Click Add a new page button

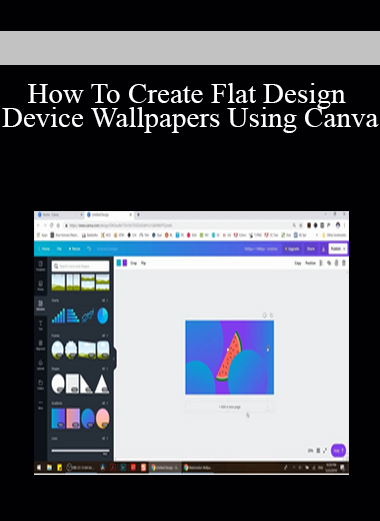[230, 407]
